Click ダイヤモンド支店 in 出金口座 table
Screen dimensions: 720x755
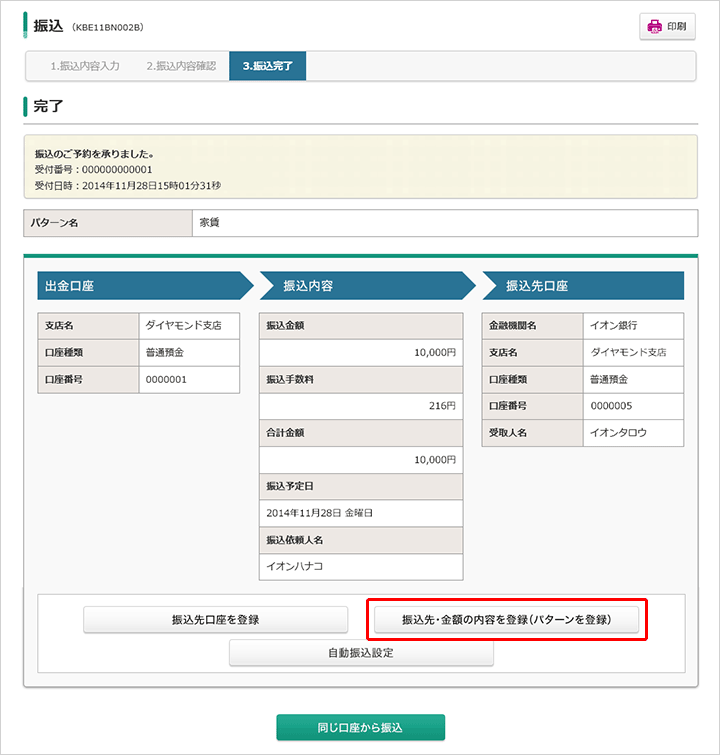click(x=183, y=325)
